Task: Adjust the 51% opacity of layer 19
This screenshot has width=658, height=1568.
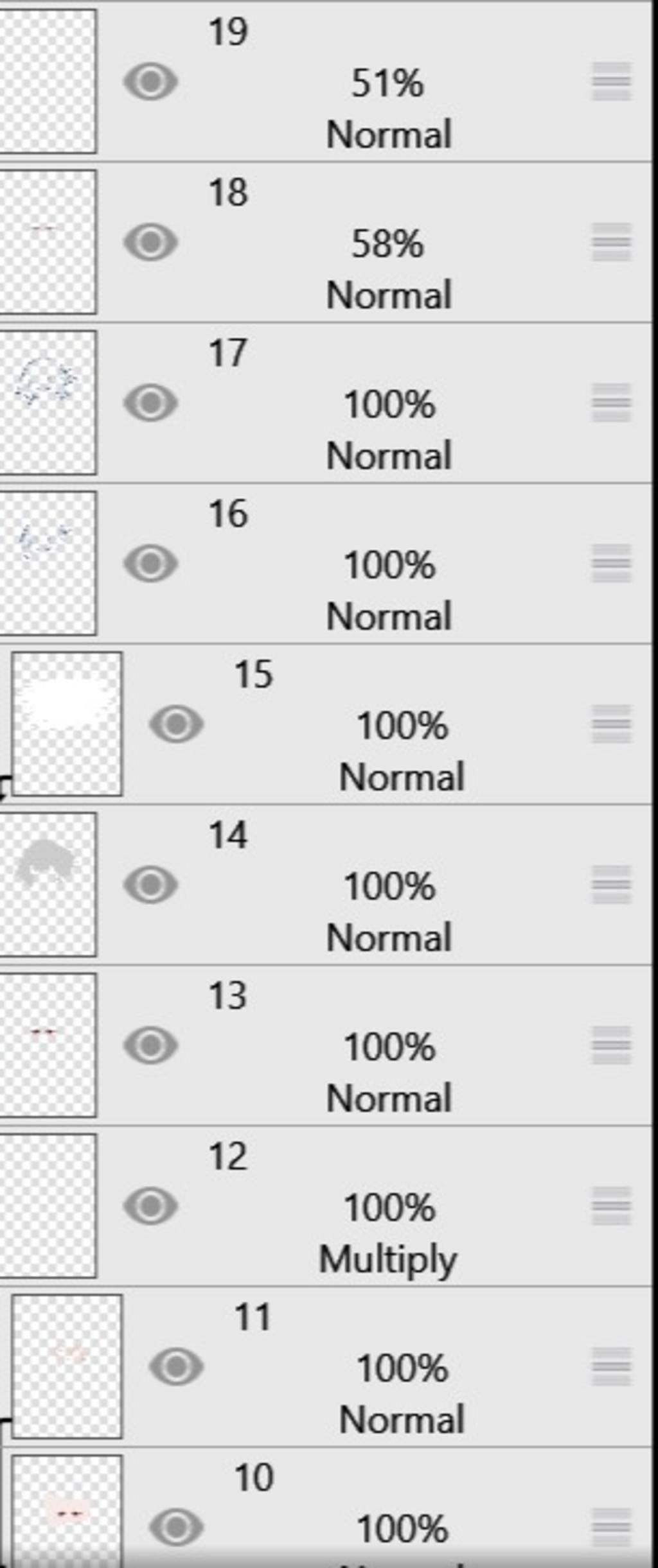Action: pos(387,83)
